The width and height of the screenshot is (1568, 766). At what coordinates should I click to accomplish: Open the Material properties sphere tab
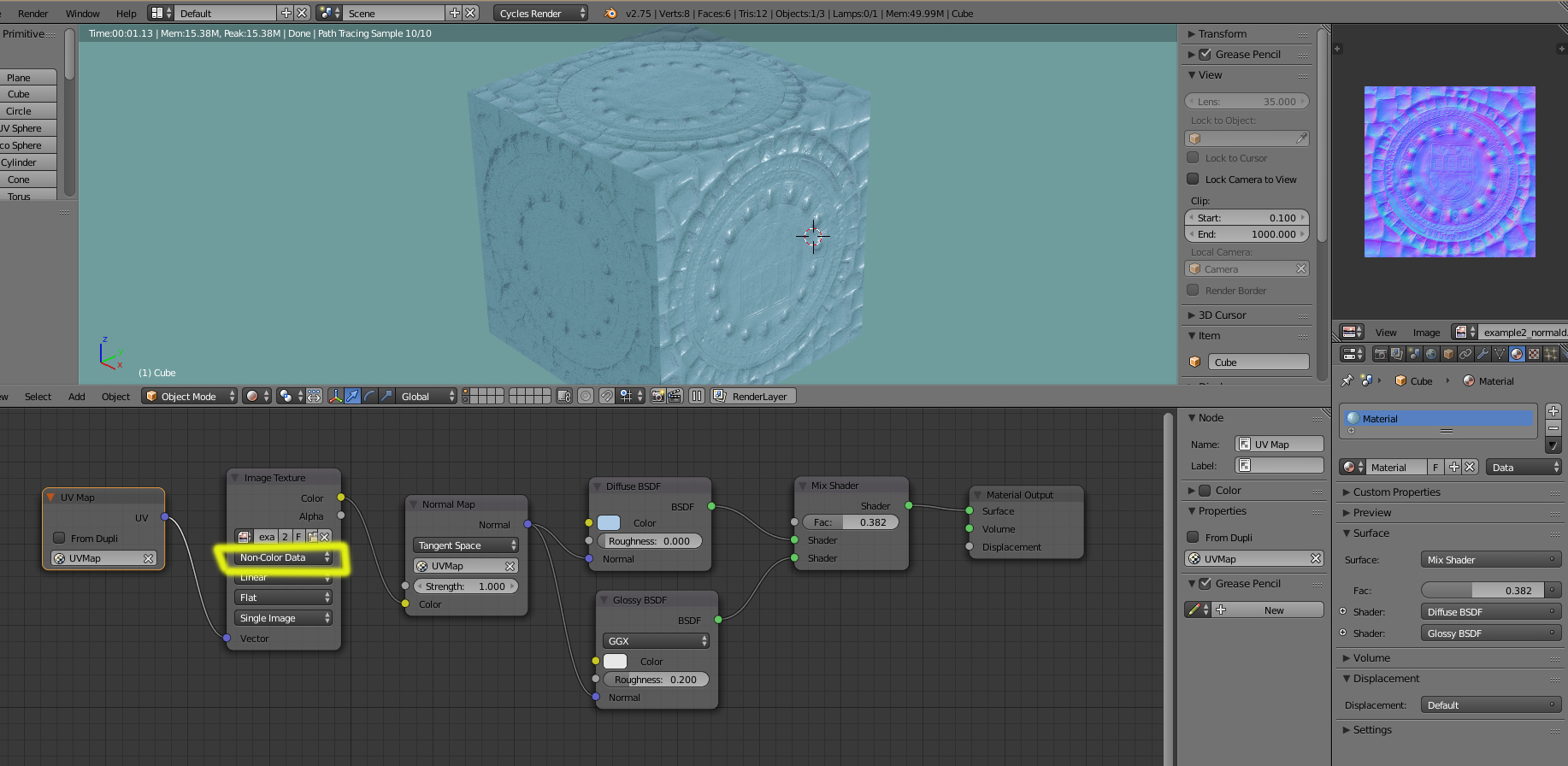(1517, 354)
